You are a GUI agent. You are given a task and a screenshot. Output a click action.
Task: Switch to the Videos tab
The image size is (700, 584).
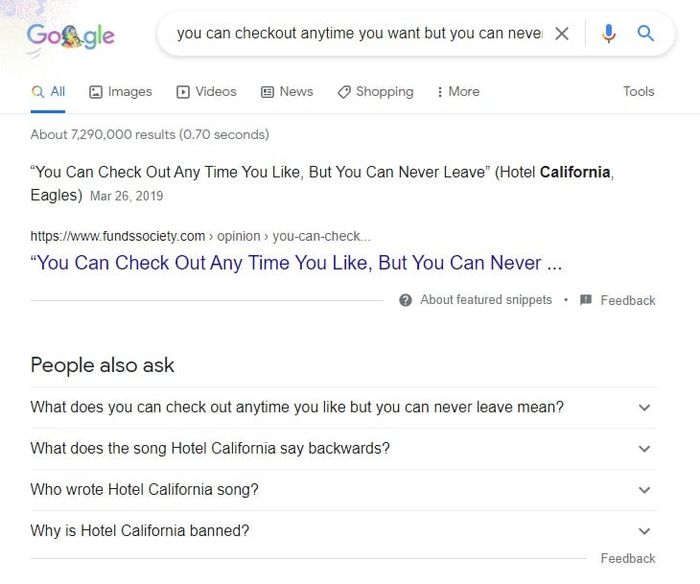(206, 92)
